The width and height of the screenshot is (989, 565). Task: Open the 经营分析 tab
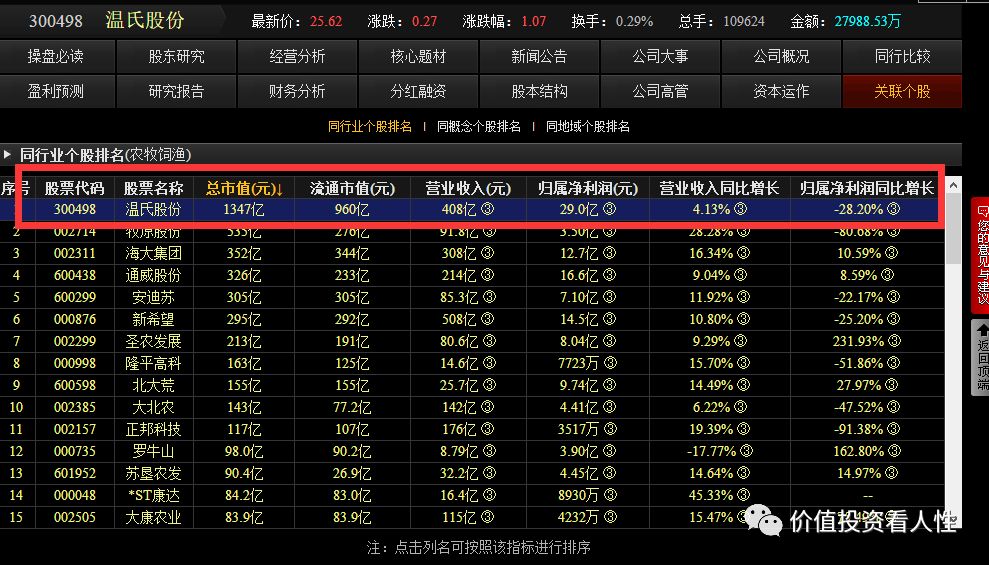point(297,57)
